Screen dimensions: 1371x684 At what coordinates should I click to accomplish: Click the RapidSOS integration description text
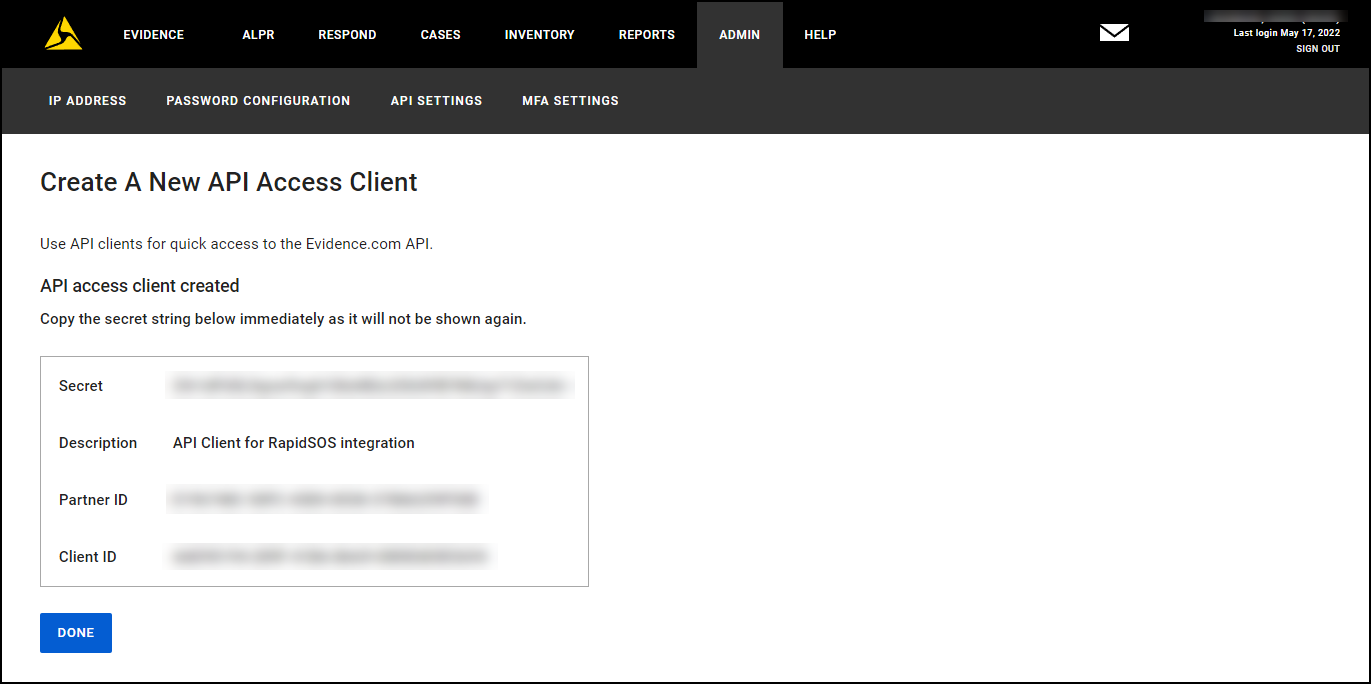[x=293, y=443]
